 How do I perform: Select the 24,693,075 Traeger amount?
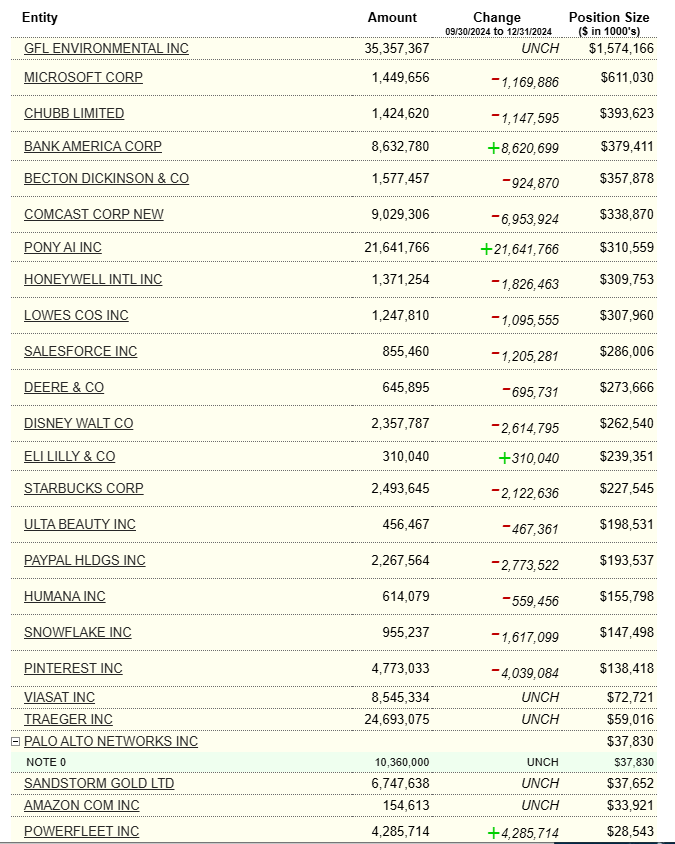(x=397, y=720)
